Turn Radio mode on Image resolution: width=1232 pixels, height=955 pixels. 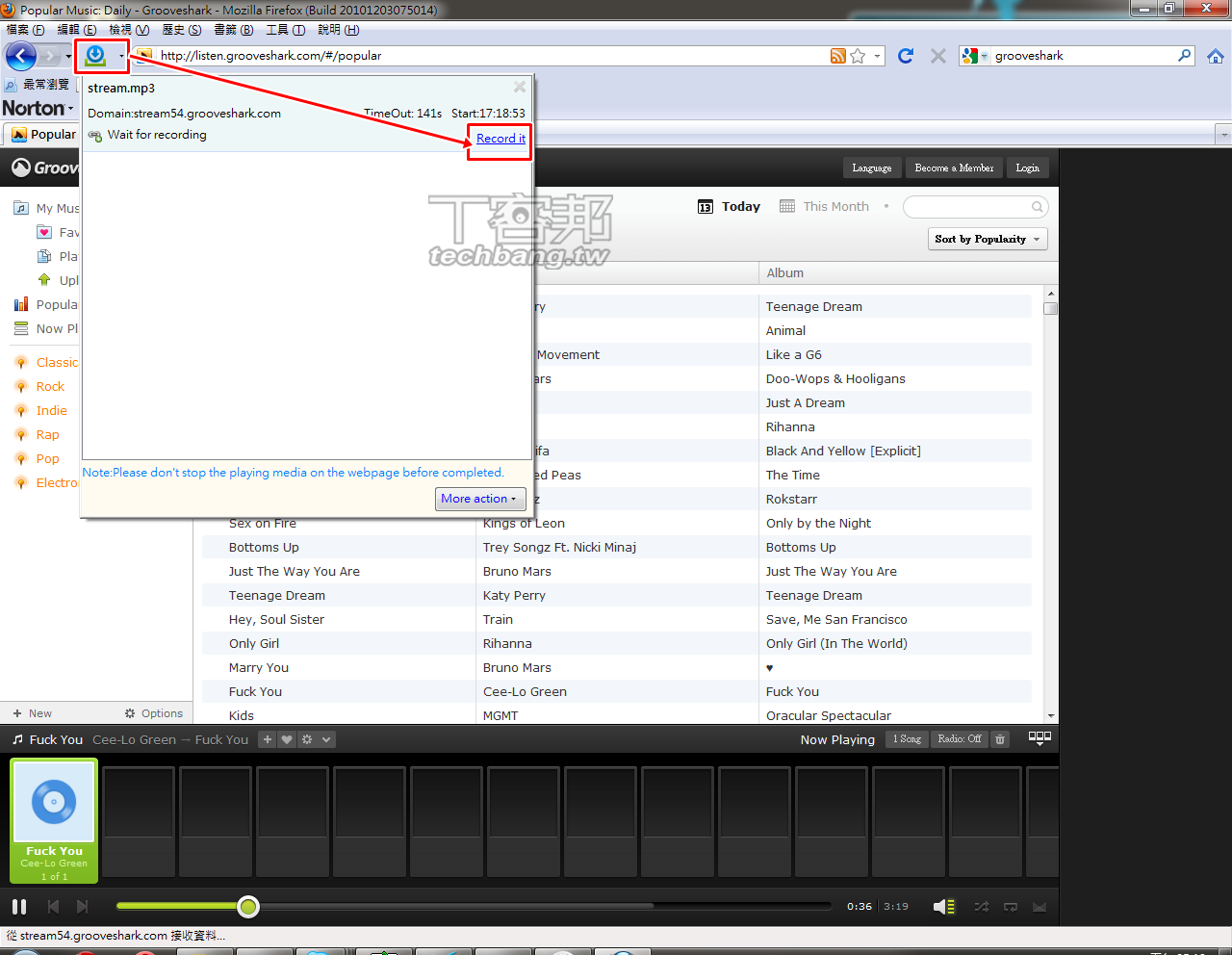[959, 739]
